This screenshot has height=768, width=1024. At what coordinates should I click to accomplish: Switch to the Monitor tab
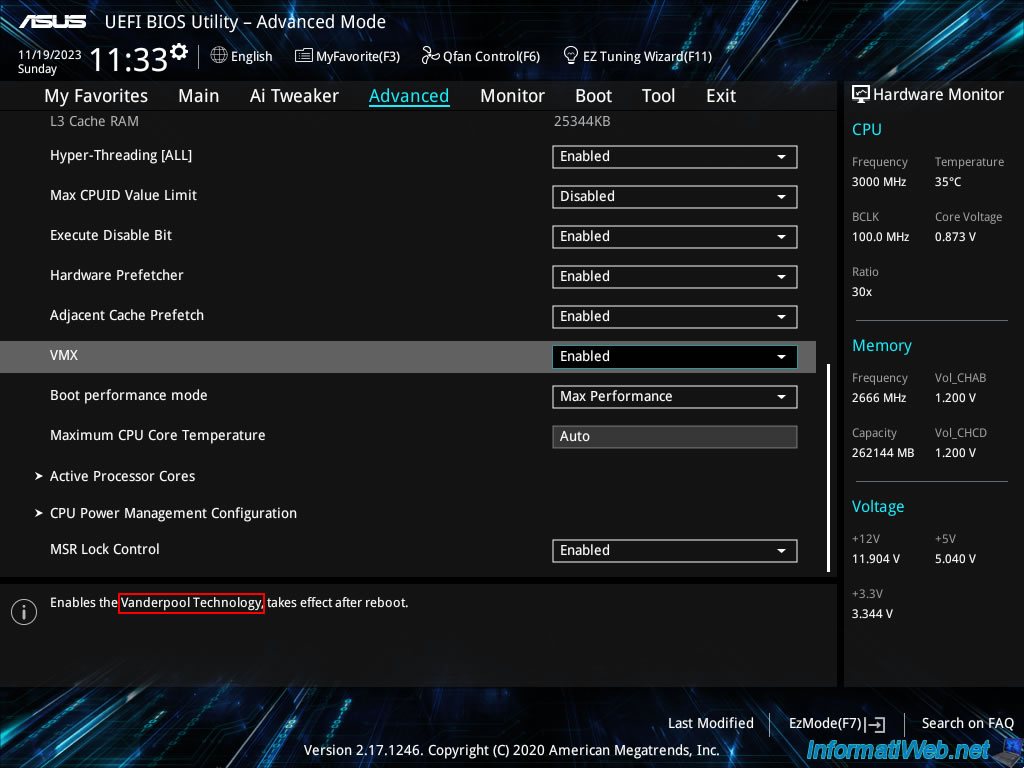click(x=512, y=96)
